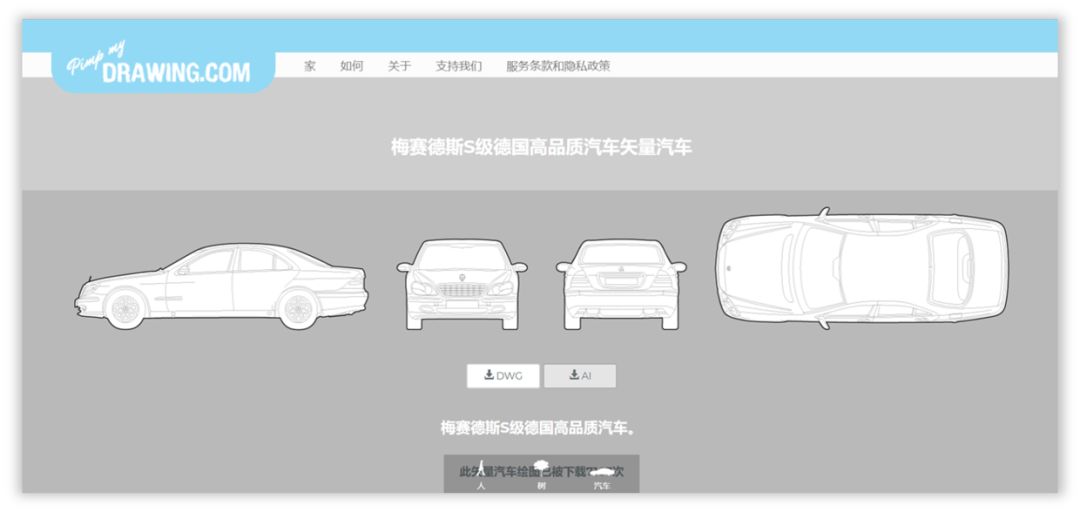Open 服务条款和隐私政策 page
The height and width of the screenshot is (512, 1080).
click(558, 66)
